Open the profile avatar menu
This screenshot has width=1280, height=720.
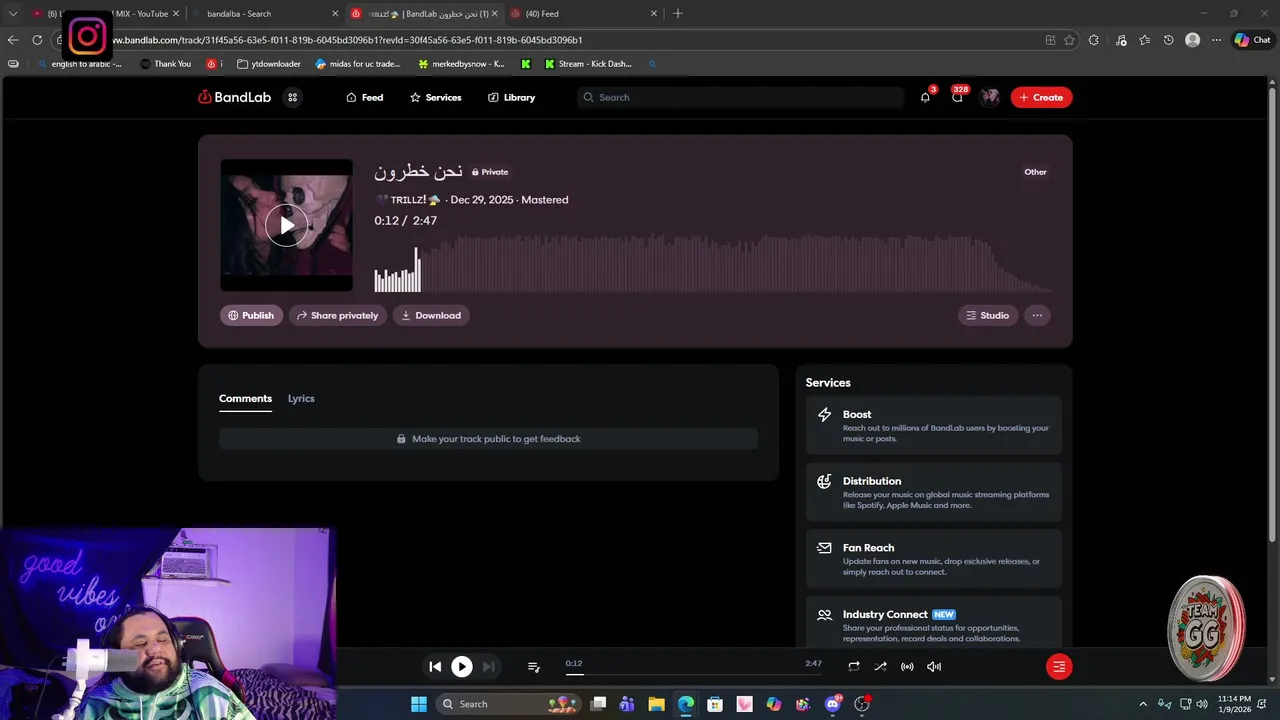click(x=989, y=97)
